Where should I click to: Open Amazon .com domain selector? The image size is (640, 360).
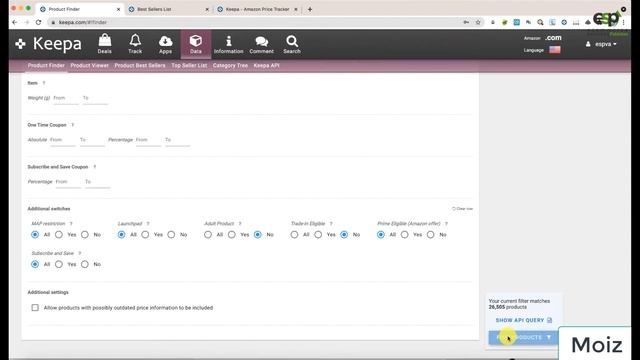[553, 38]
